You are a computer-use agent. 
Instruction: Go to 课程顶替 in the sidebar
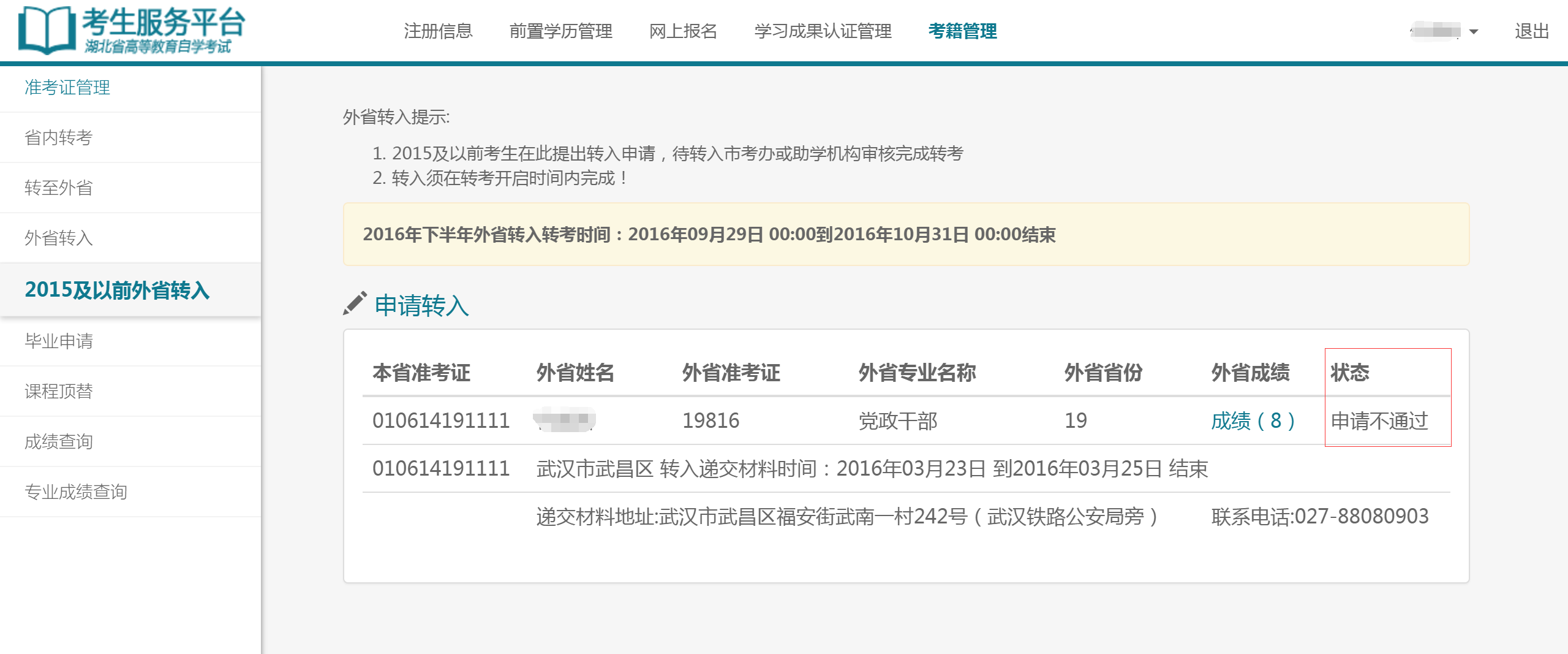[x=58, y=391]
